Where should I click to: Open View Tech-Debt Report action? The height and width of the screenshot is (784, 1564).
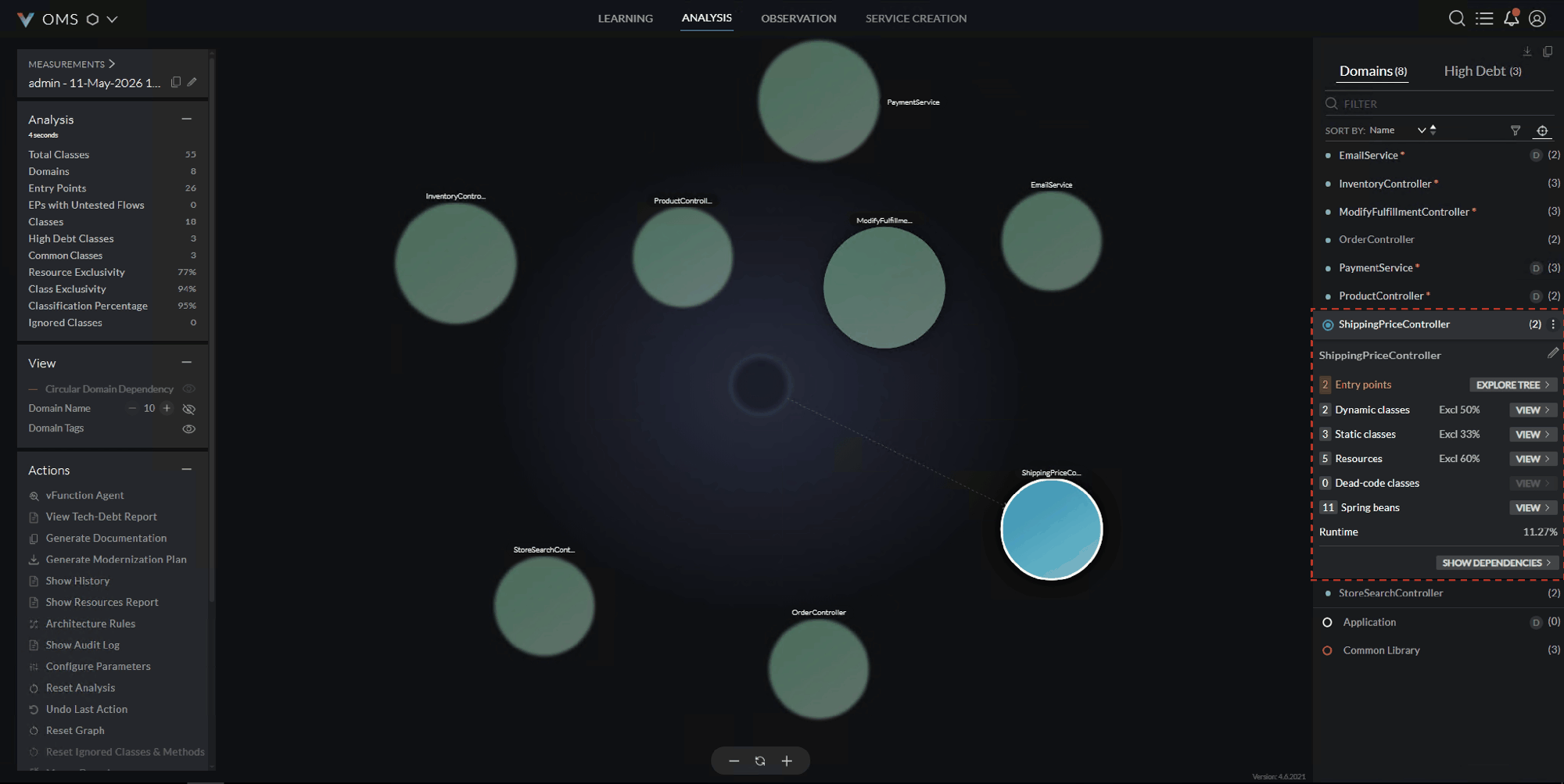[x=101, y=517]
